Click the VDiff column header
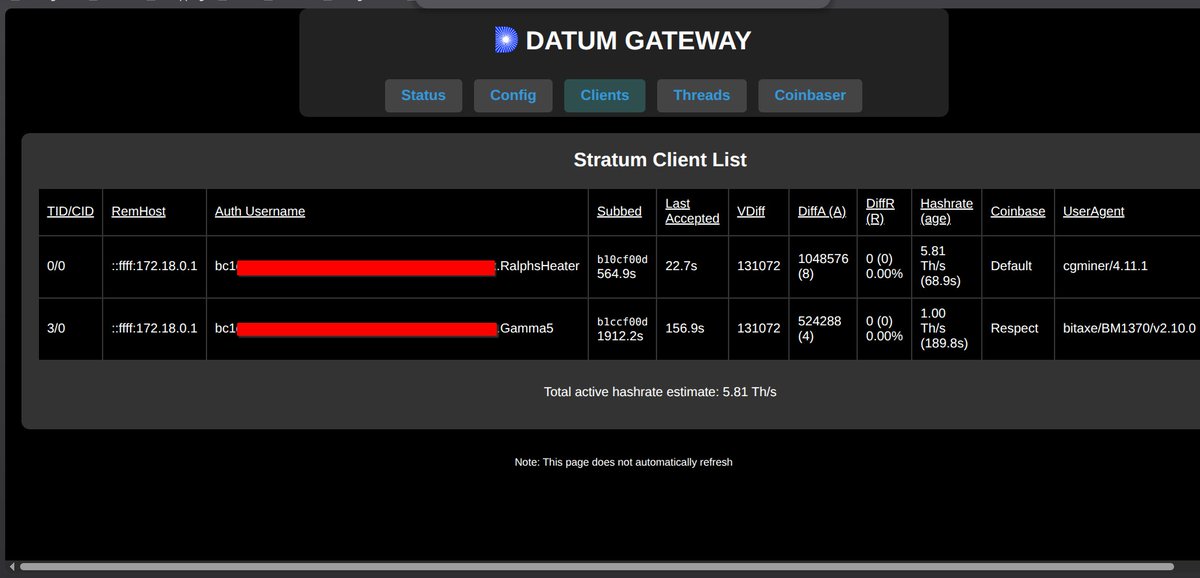 tap(752, 211)
